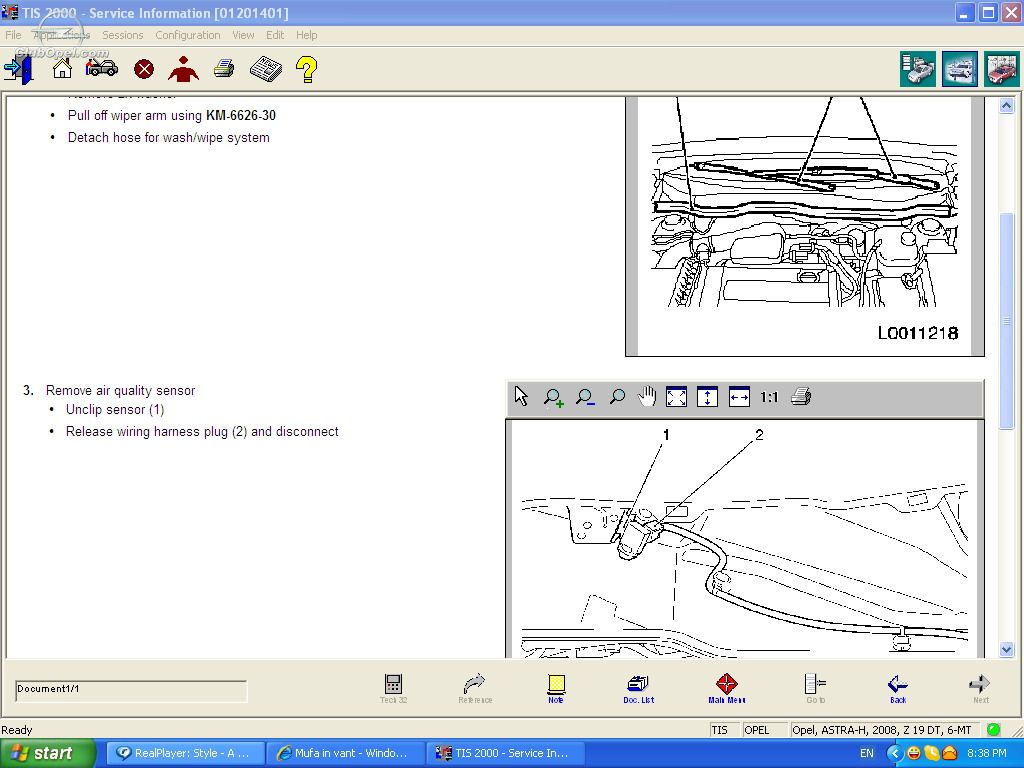Image resolution: width=1024 pixels, height=768 pixels.
Task: Fit the diagram to width
Action: pyautogui.click(x=739, y=397)
